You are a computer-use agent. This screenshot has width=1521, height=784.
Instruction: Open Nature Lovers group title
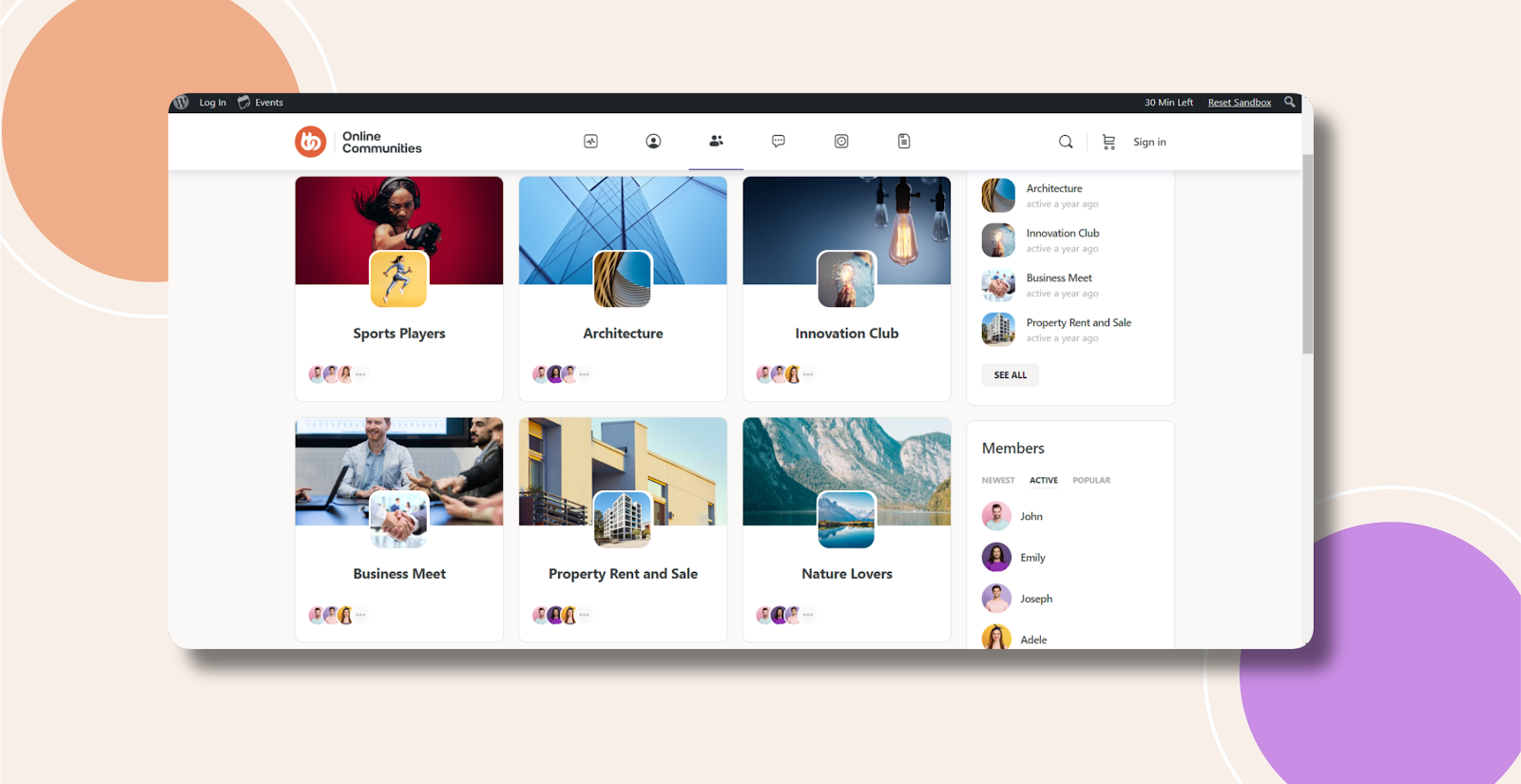[x=847, y=574]
